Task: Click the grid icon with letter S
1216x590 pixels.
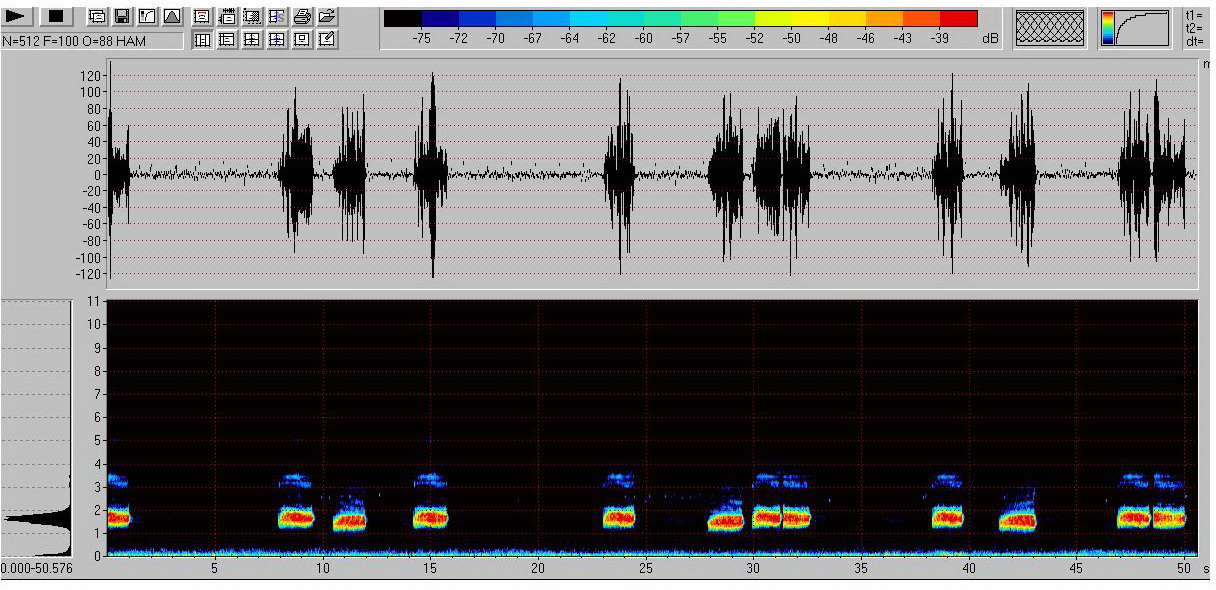Action: 277,16
